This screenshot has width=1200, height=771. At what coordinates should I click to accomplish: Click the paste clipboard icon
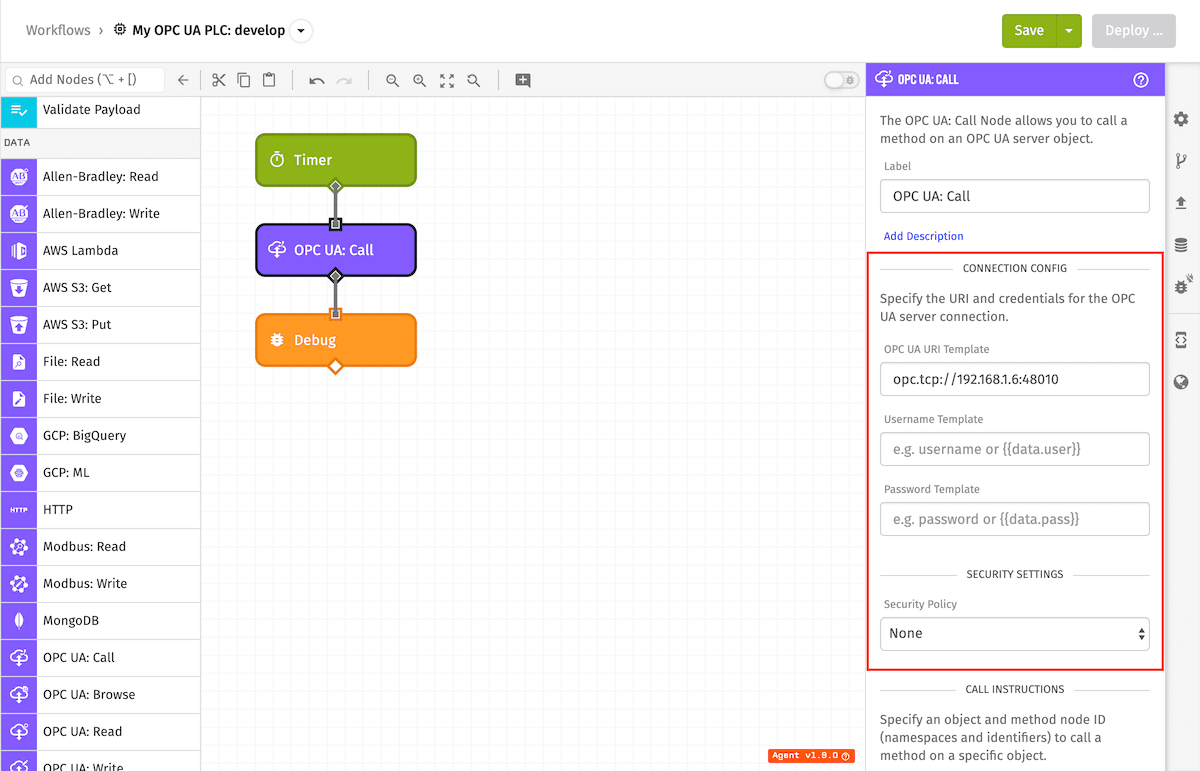[269, 80]
